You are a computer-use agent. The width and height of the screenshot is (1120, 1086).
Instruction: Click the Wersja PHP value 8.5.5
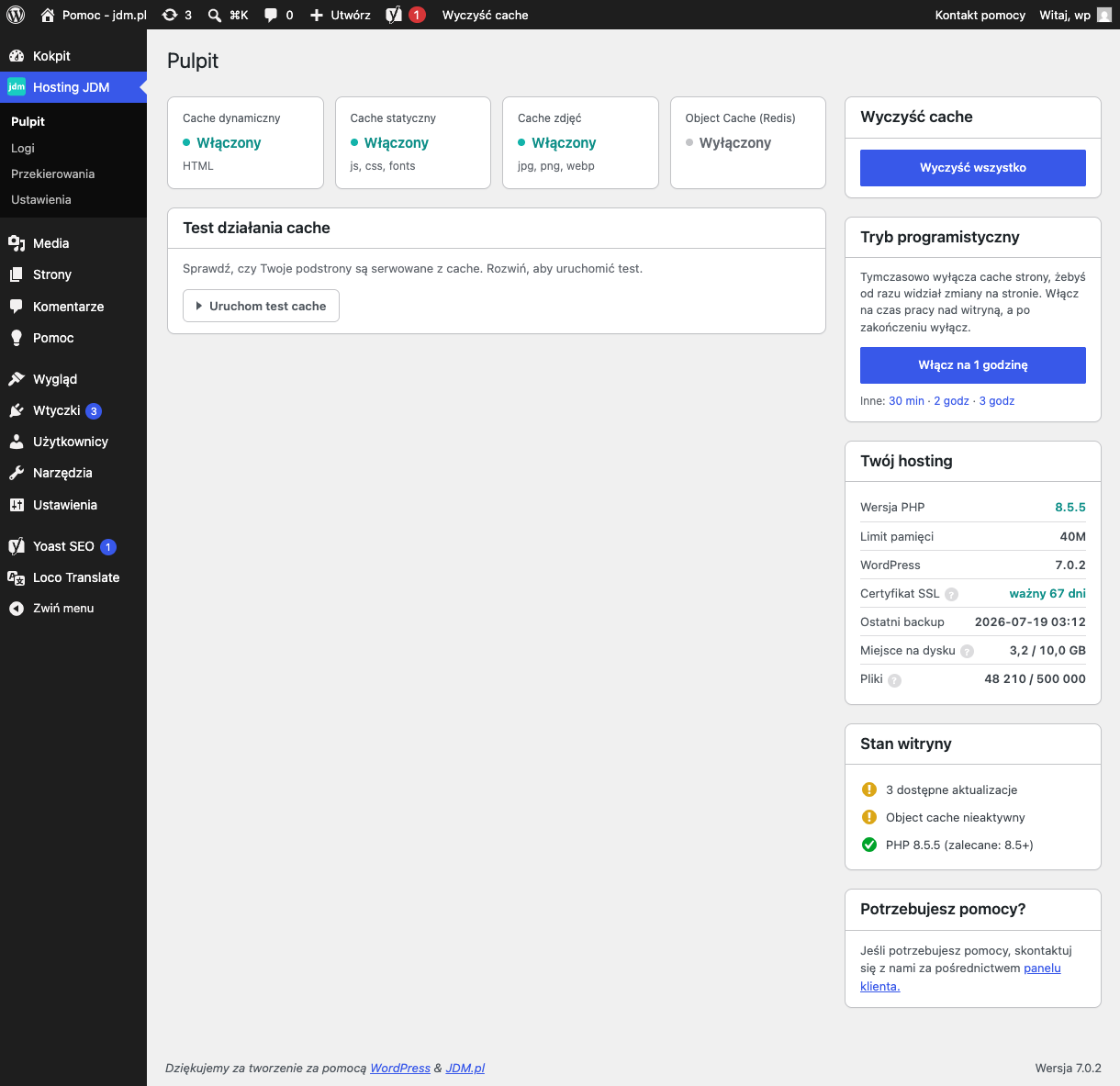1070,507
